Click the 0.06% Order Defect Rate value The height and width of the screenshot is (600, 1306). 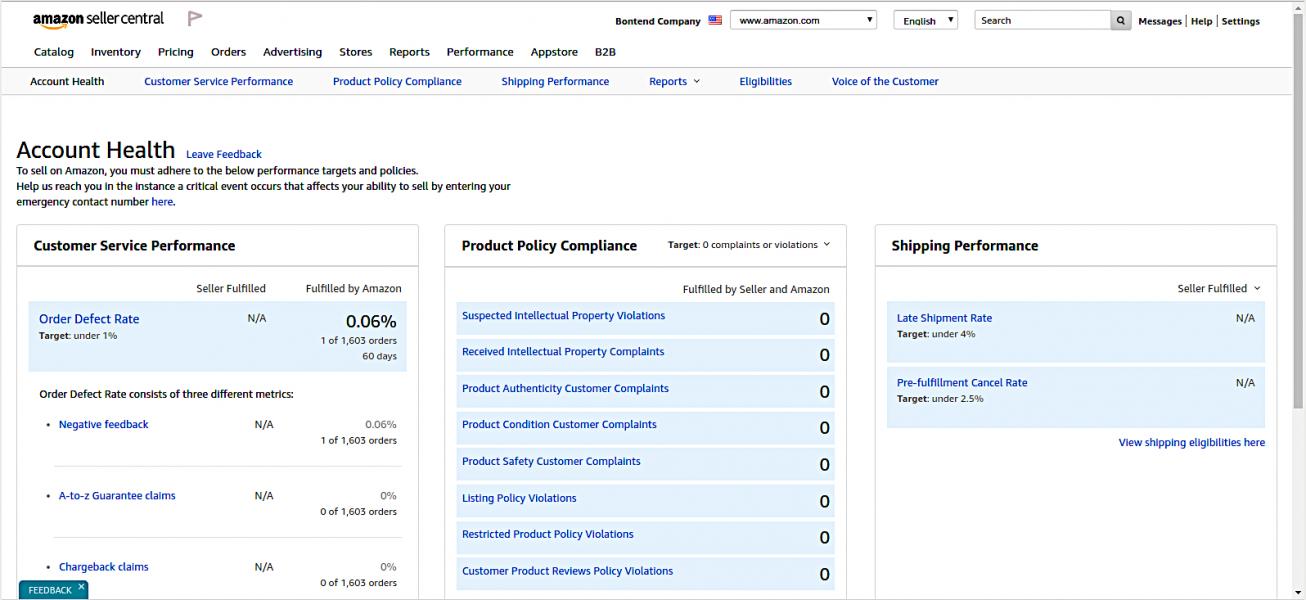pyautogui.click(x=371, y=322)
